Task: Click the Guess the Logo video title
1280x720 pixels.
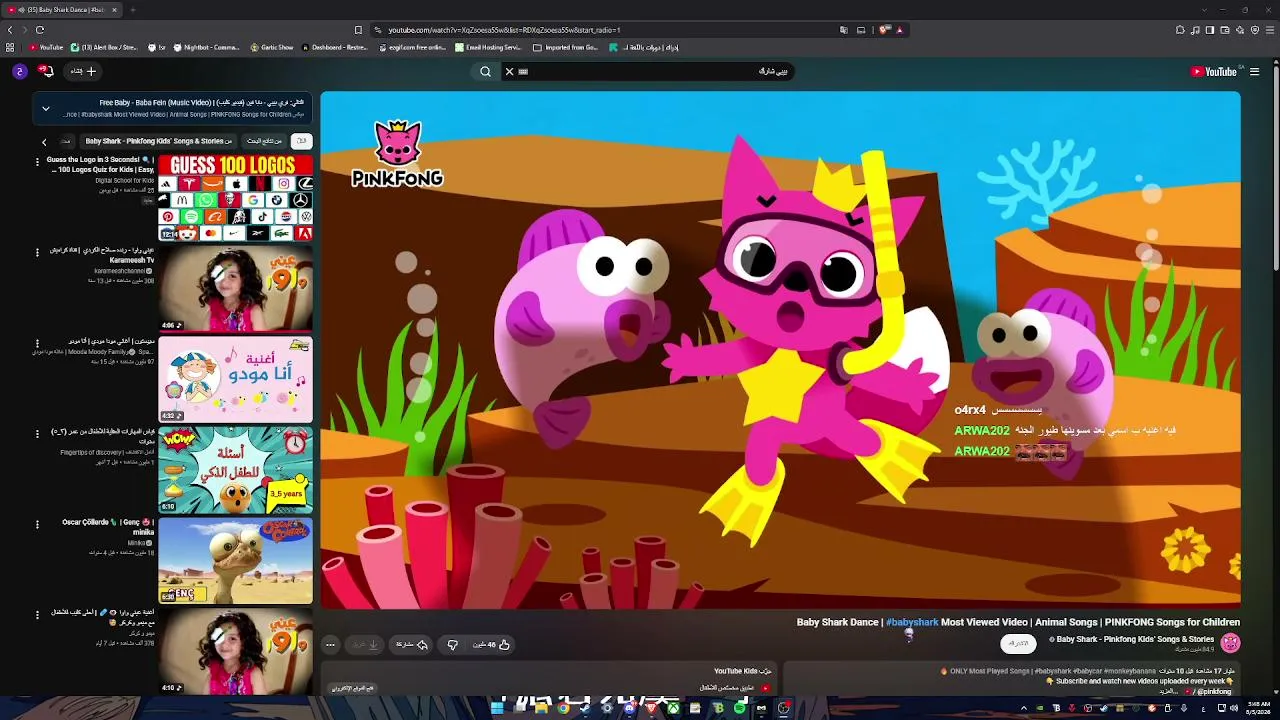Action: [x=100, y=165]
